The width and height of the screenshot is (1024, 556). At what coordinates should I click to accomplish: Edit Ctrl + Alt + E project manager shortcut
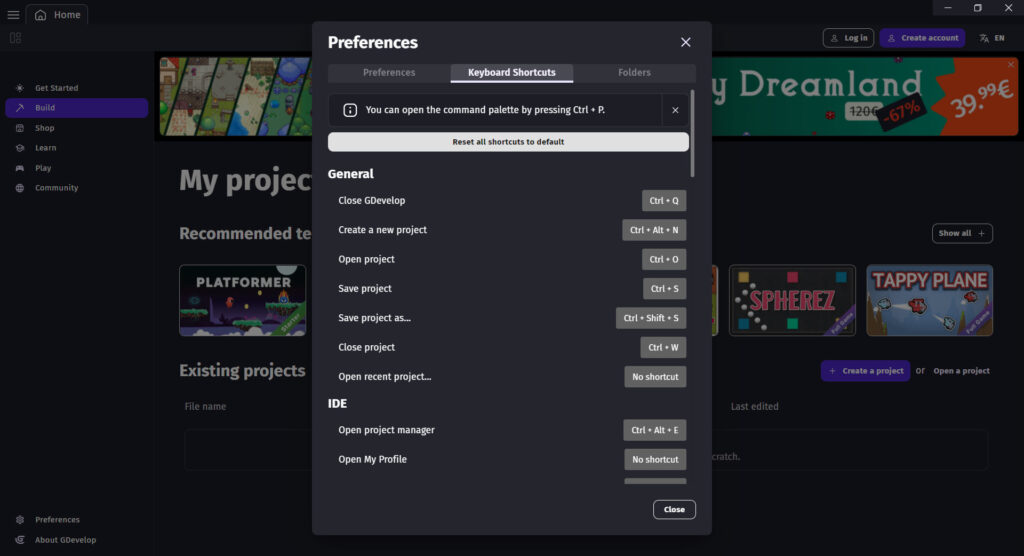[654, 430]
